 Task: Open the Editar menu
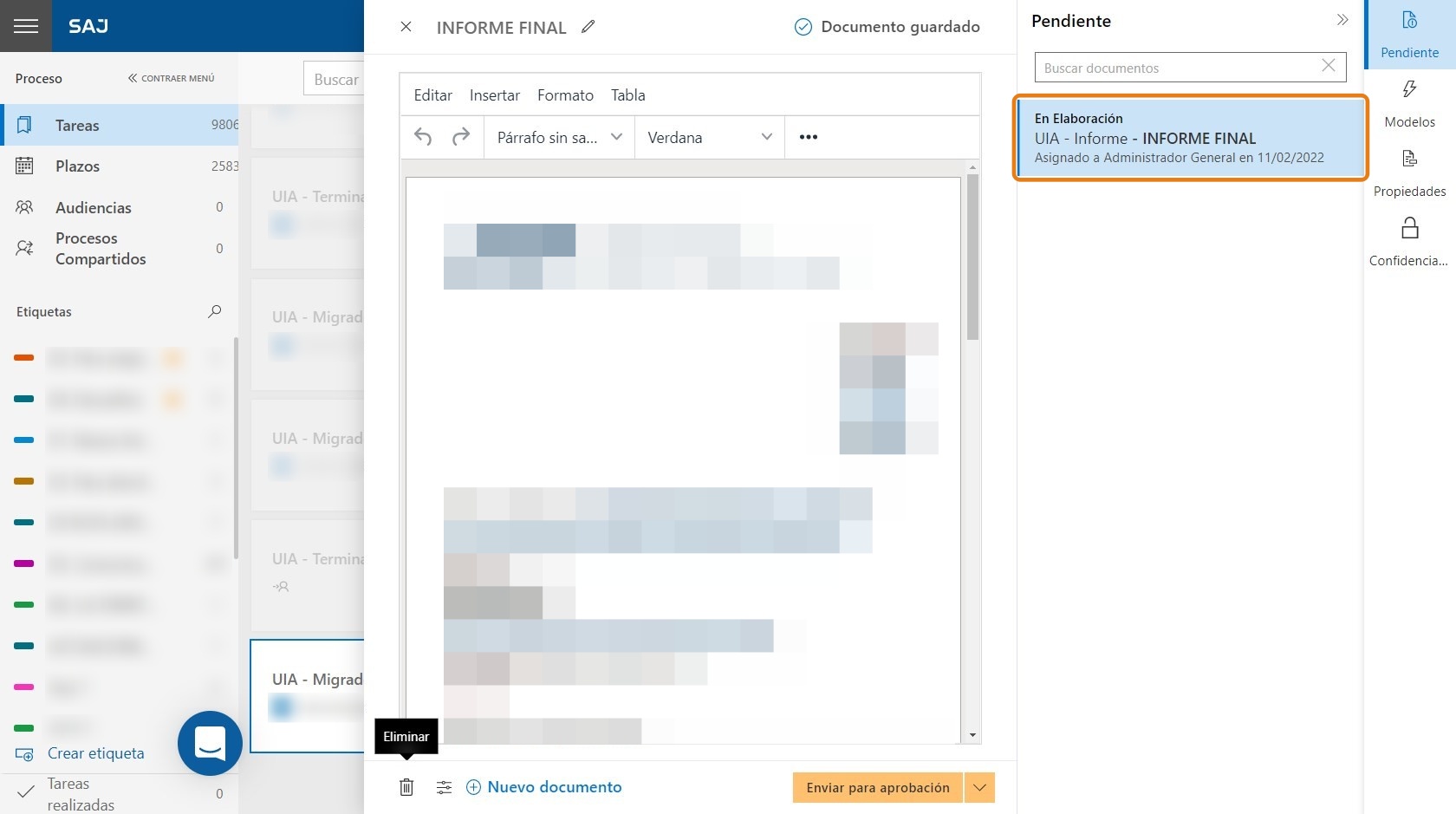pyautogui.click(x=432, y=95)
